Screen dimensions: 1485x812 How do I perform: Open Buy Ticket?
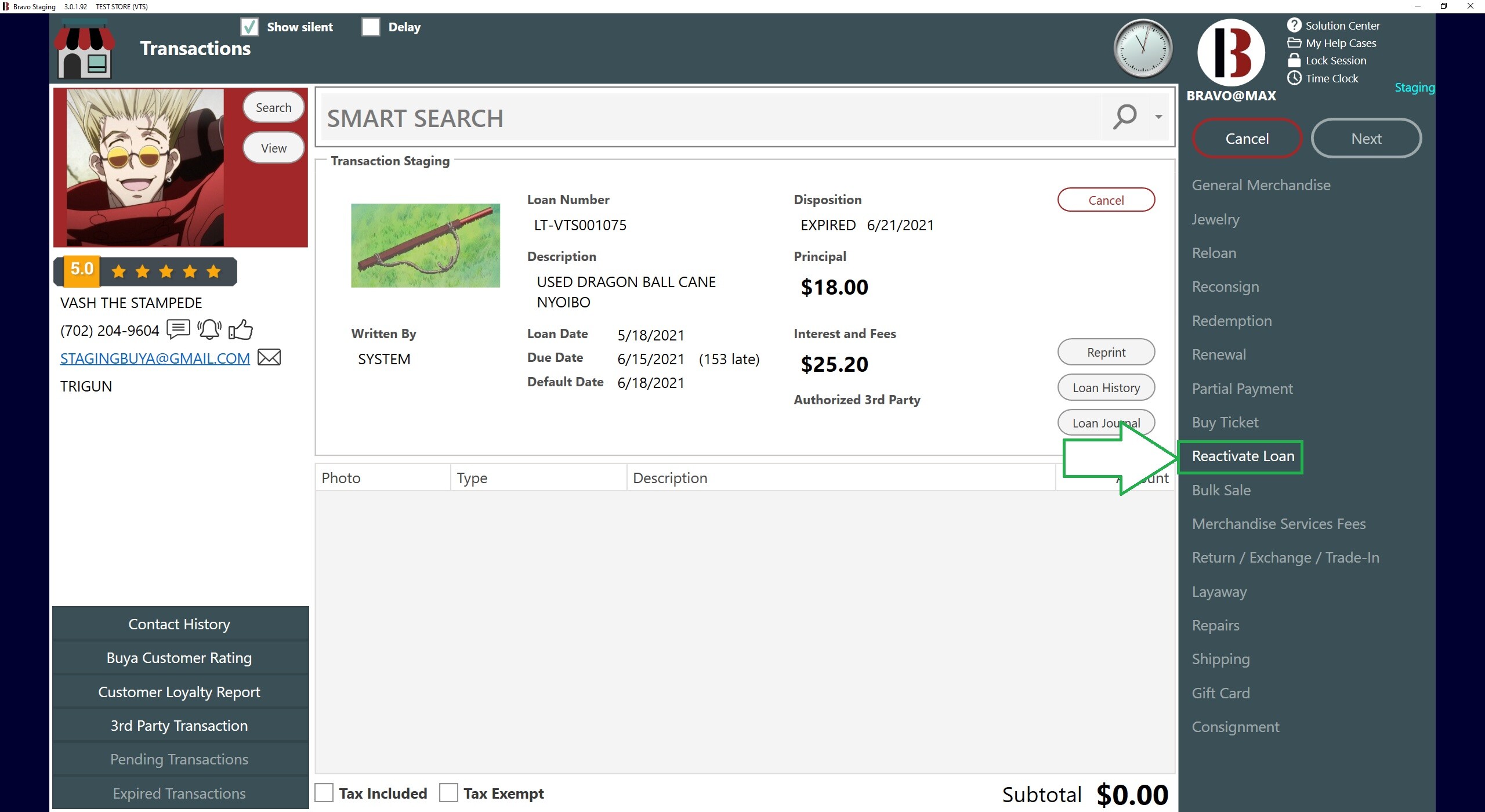click(x=1225, y=422)
